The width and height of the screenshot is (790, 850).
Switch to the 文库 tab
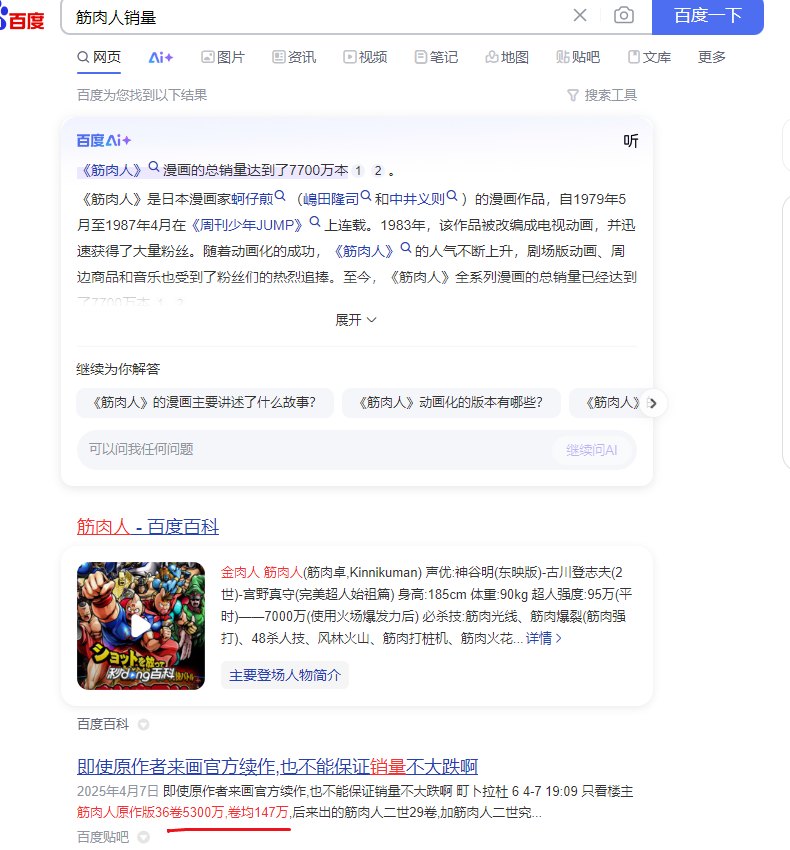649,57
